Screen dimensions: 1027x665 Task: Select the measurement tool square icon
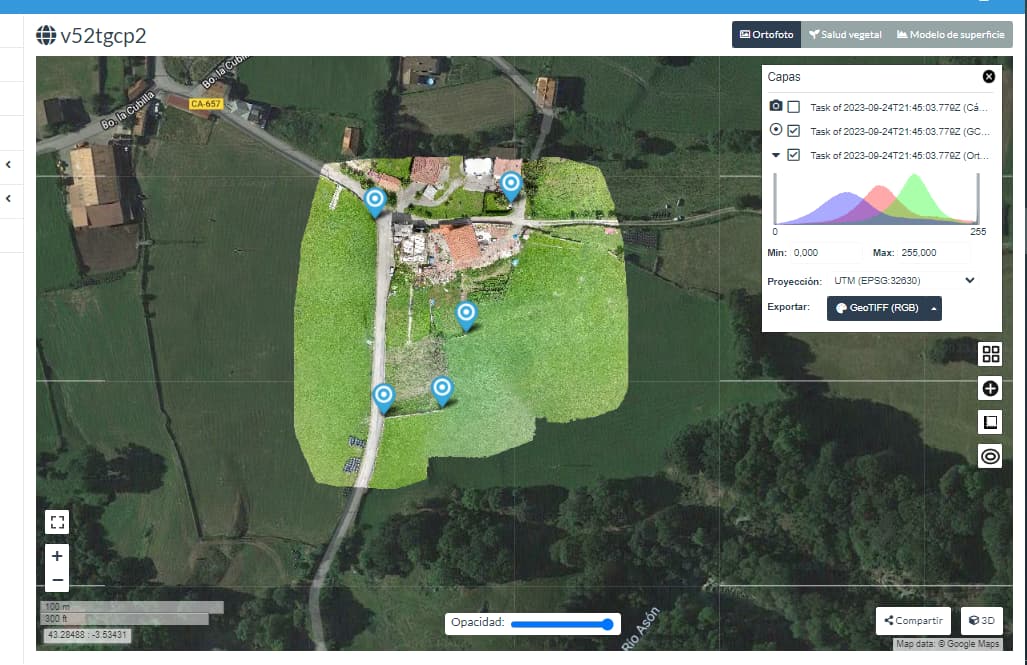pyautogui.click(x=990, y=421)
